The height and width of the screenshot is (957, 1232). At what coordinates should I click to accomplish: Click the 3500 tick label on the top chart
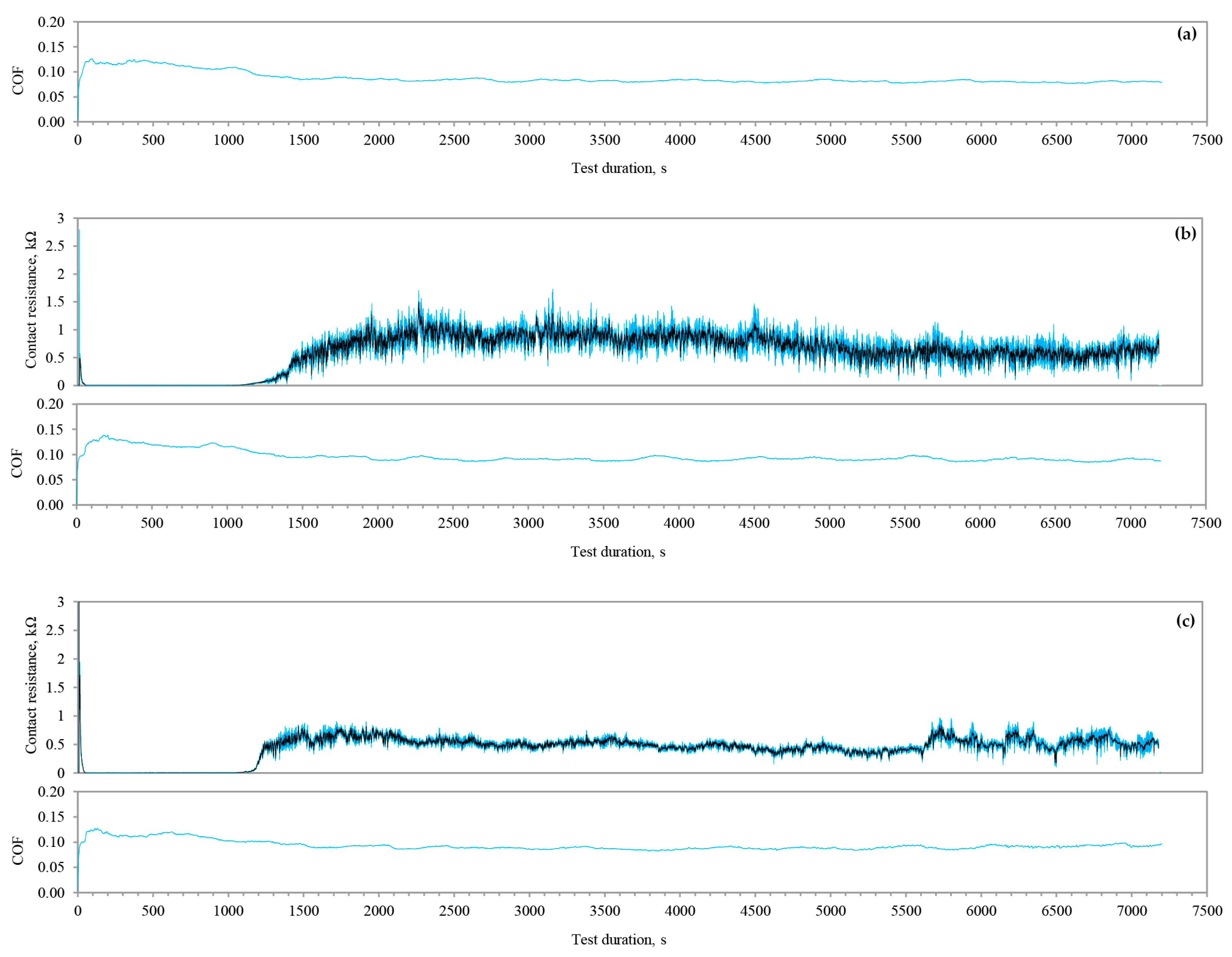[x=605, y=140]
